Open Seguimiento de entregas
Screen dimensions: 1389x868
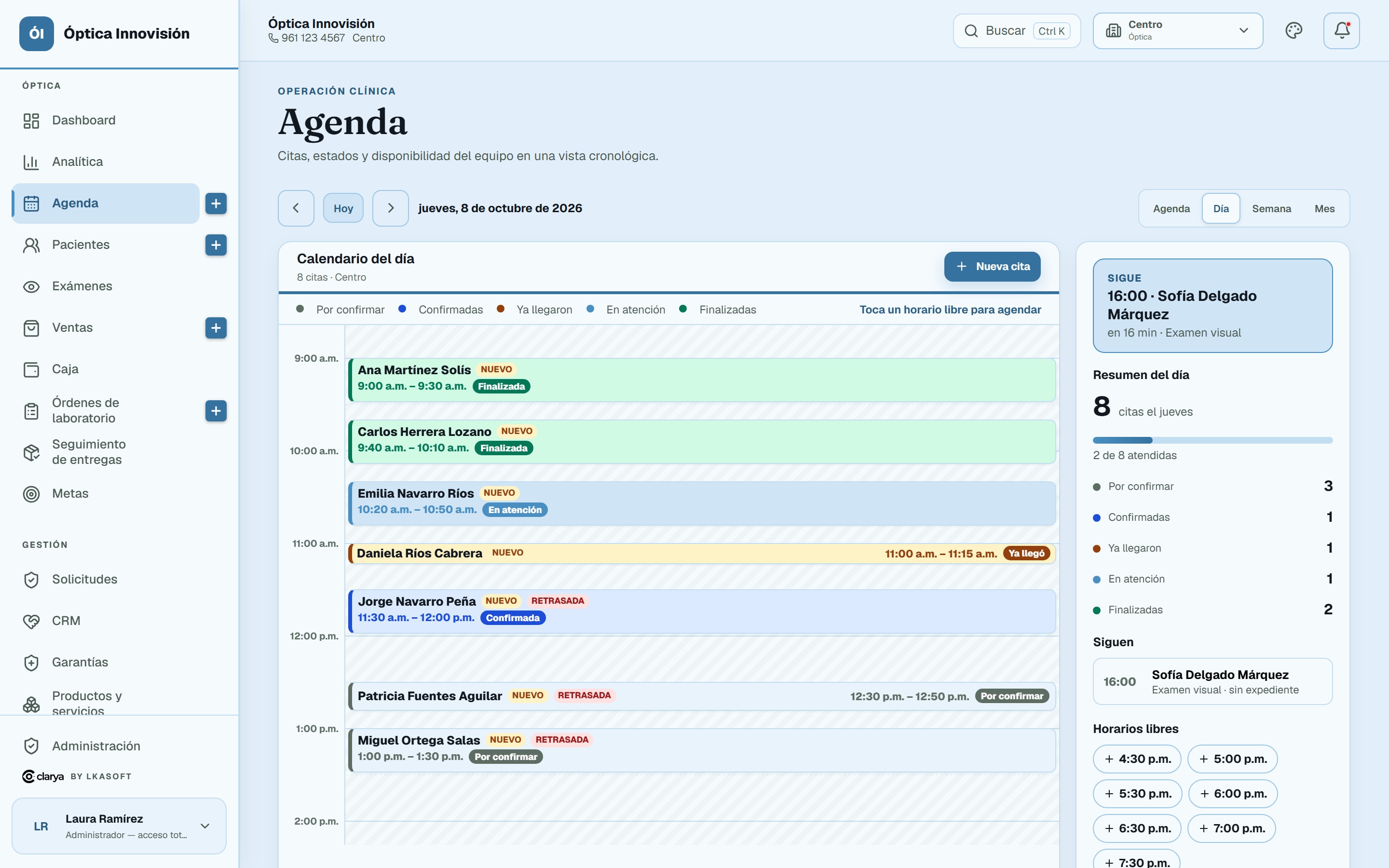[x=106, y=452]
